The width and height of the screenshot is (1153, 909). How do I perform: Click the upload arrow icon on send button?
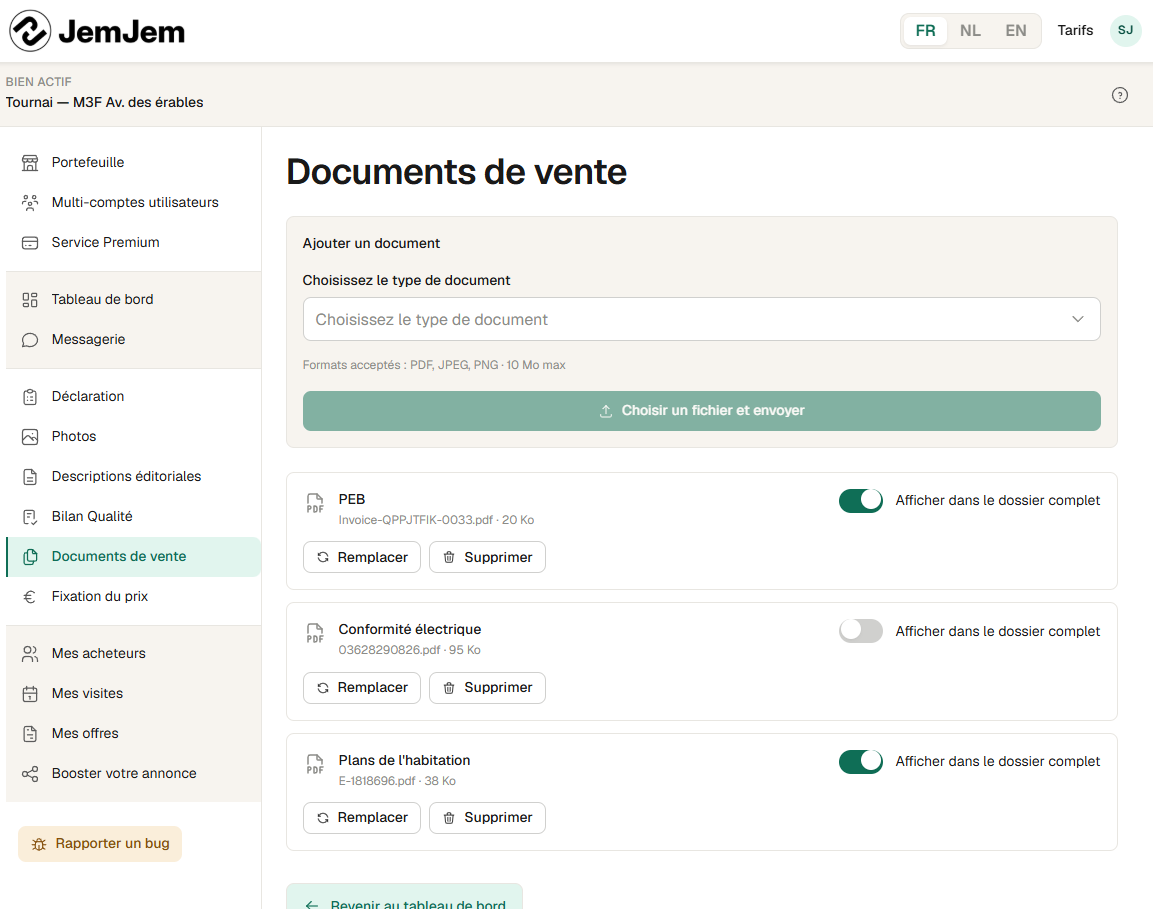[606, 411]
